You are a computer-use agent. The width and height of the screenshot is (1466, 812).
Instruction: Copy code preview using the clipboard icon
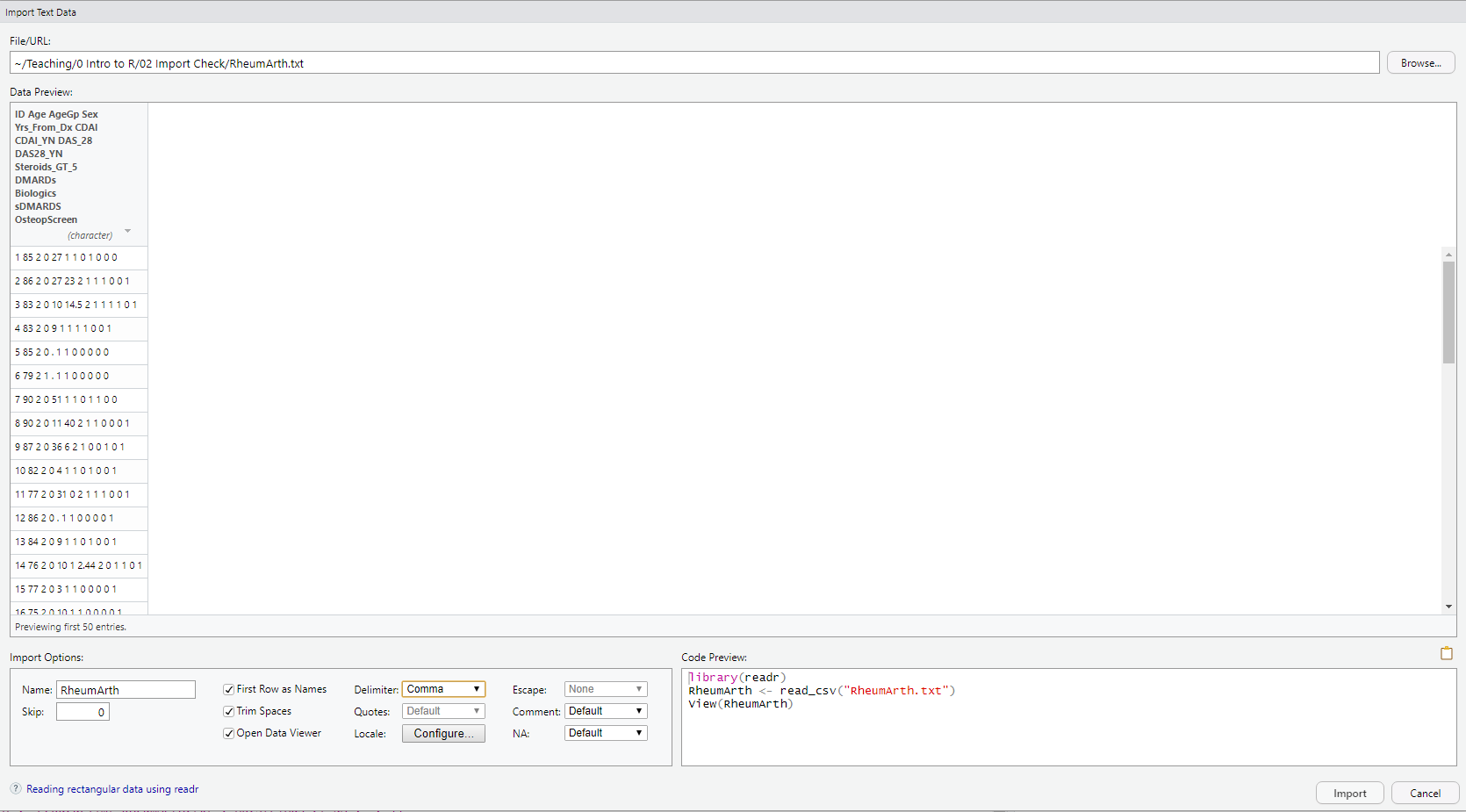pyautogui.click(x=1446, y=653)
